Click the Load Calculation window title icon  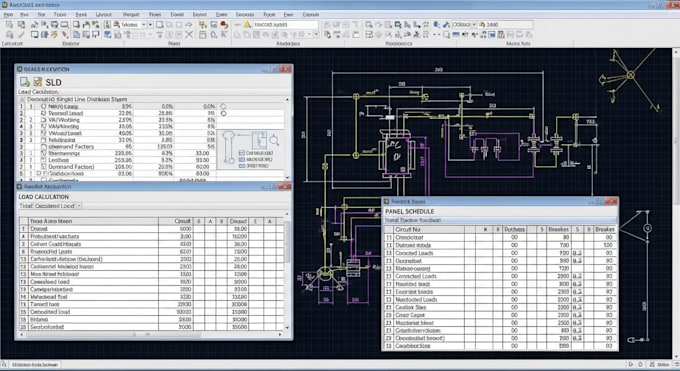pyautogui.click(x=19, y=187)
